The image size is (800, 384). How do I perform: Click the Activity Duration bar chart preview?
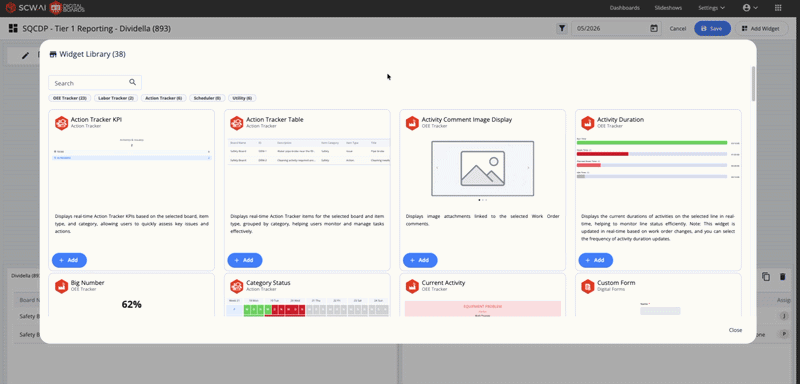tap(658, 158)
